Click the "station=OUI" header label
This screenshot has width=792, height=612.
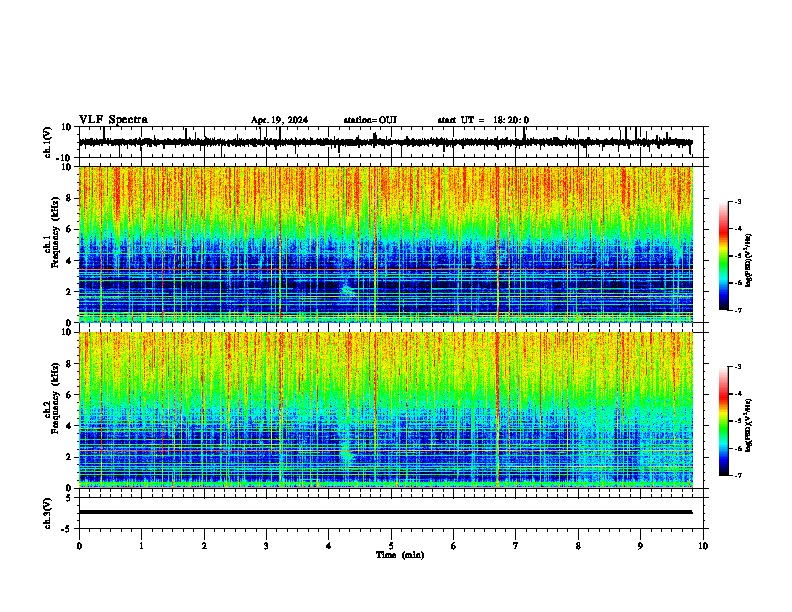point(370,120)
